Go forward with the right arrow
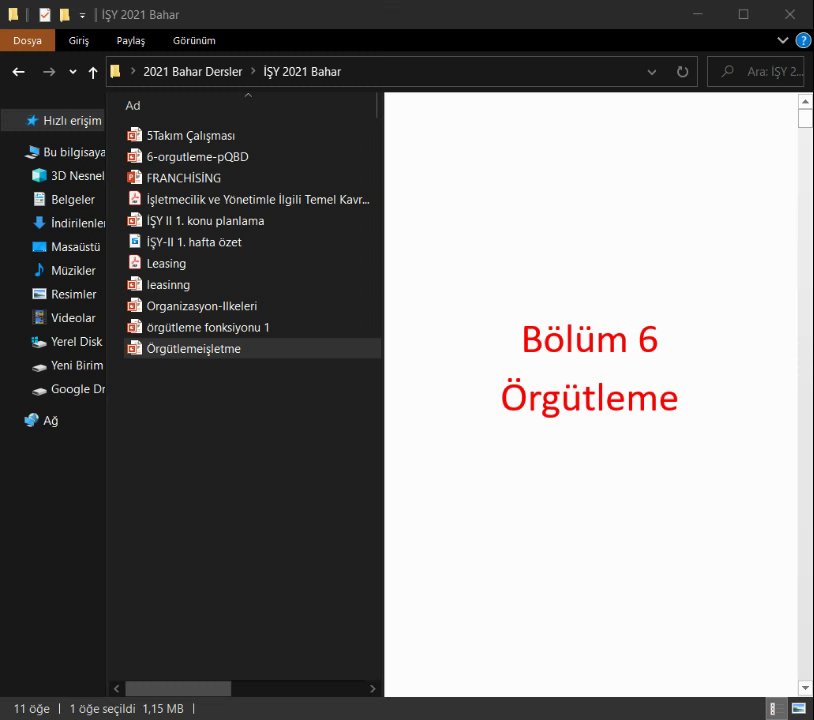 point(49,72)
